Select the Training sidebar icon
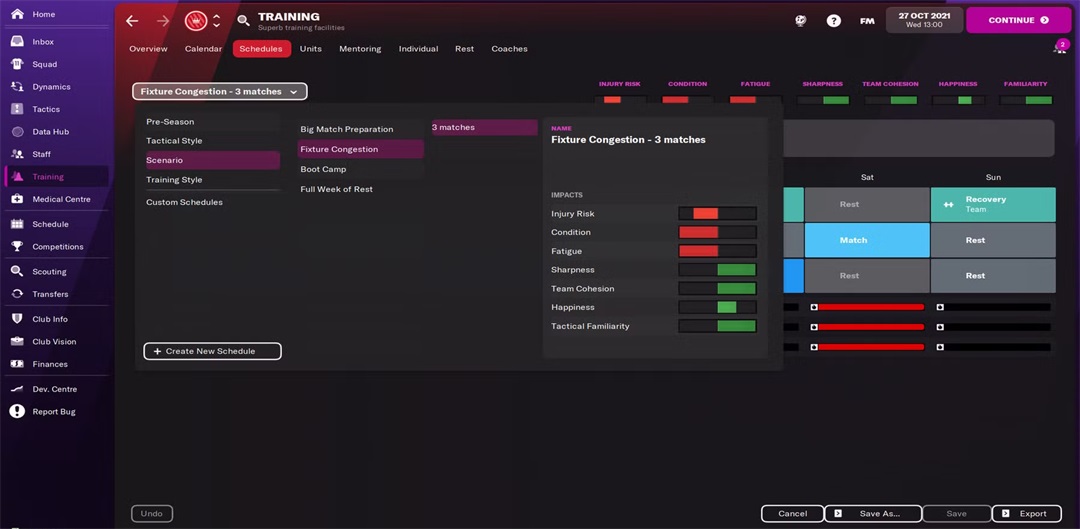This screenshot has height=529, width=1080. pyautogui.click(x=18, y=176)
